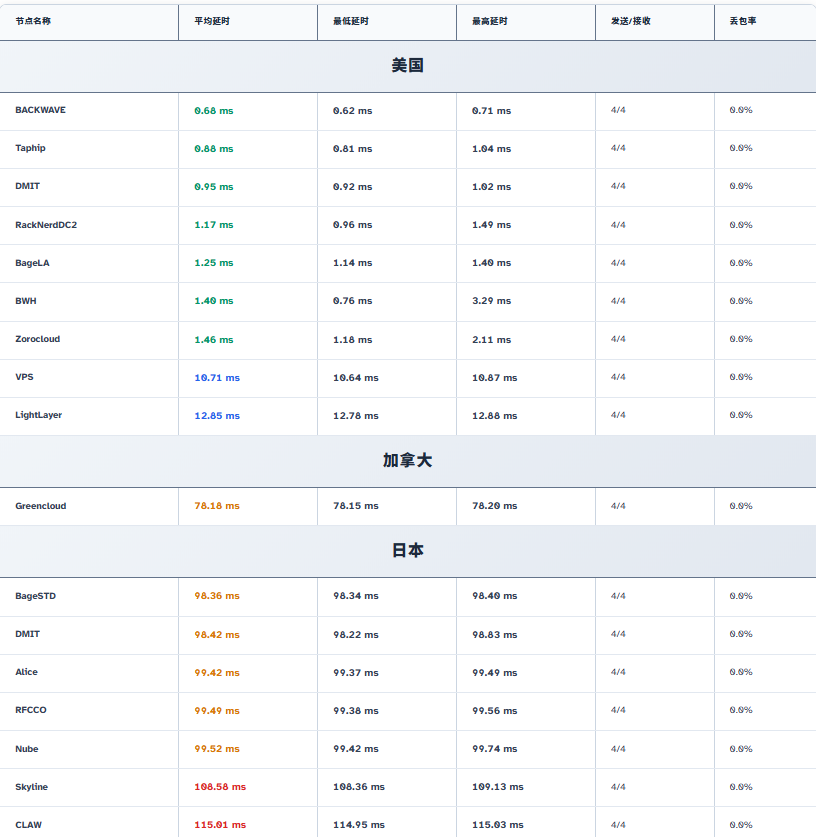816x837 pixels.
Task: Click the 3.29 ms max latency cell
Action: pyautogui.click(x=491, y=301)
